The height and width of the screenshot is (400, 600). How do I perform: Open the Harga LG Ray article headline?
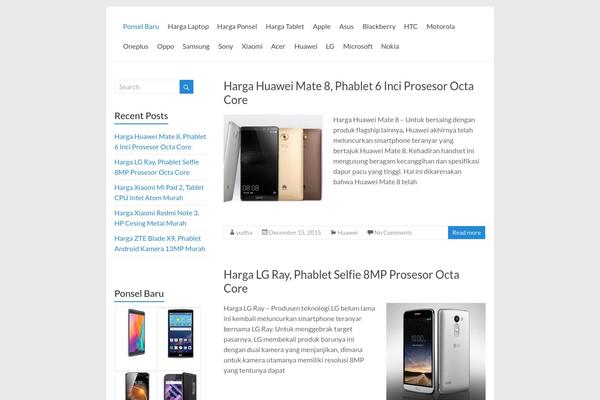pos(341,282)
